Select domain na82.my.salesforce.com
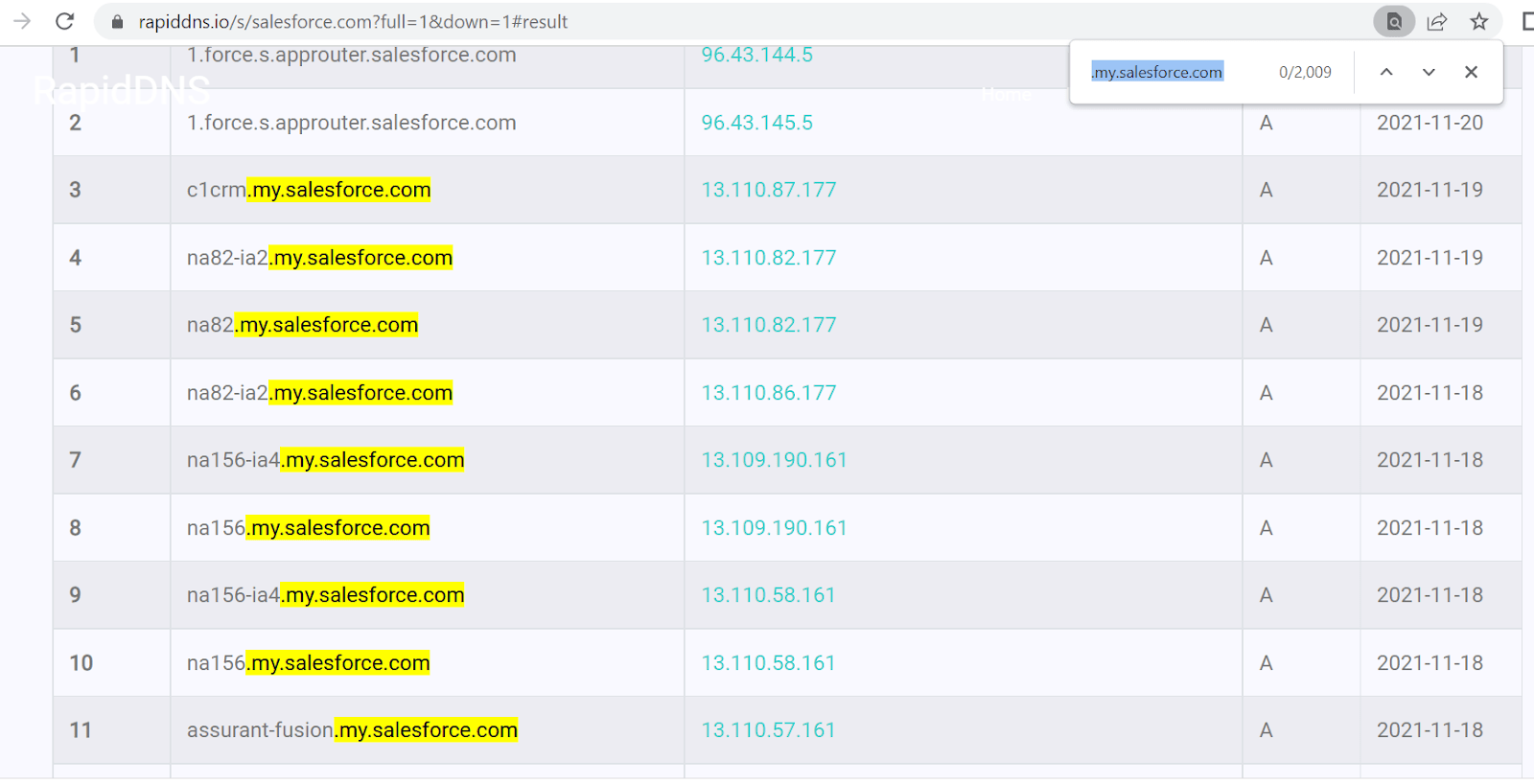Image resolution: width=1534 pixels, height=784 pixels. 302,325
